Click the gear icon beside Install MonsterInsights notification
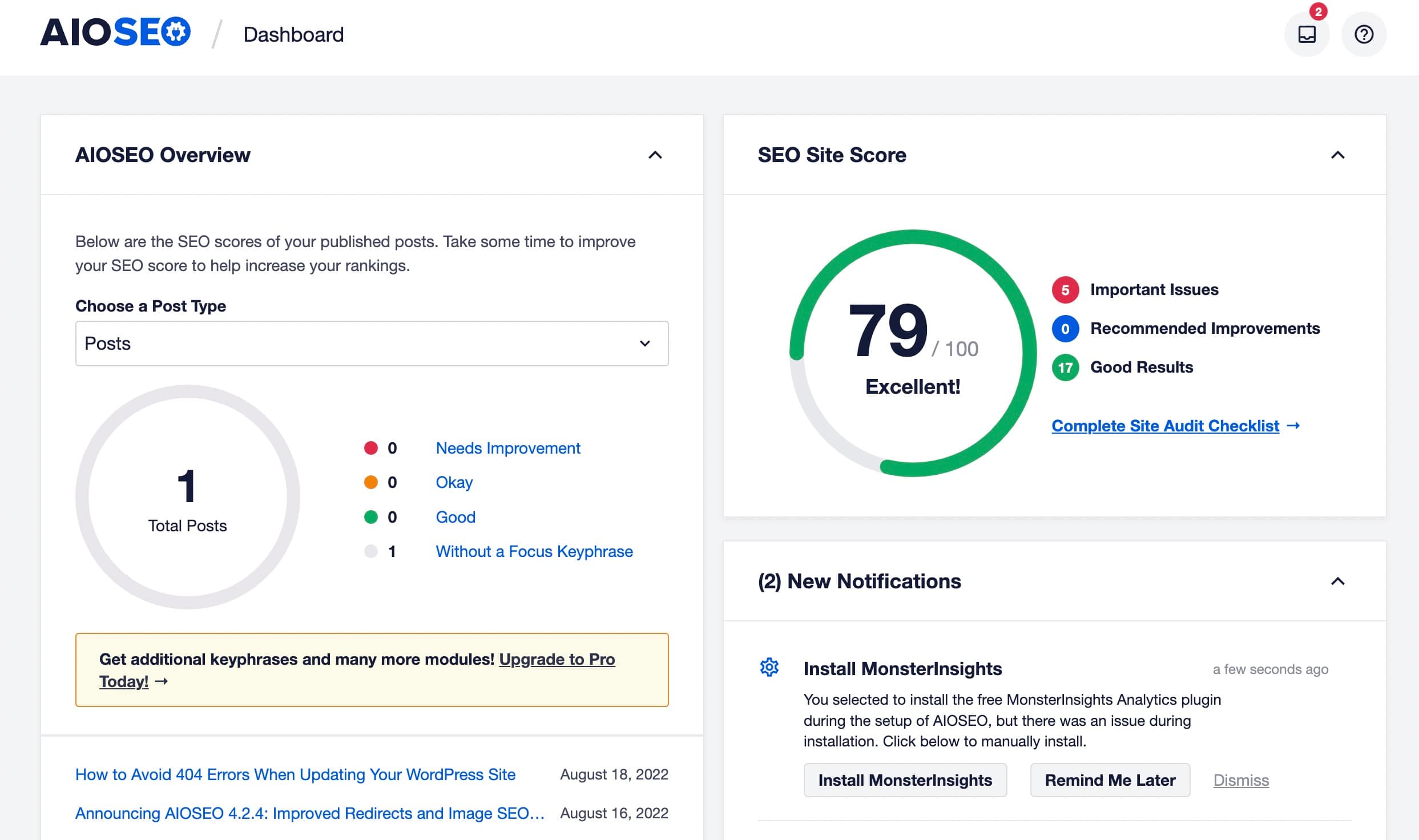 tap(769, 667)
